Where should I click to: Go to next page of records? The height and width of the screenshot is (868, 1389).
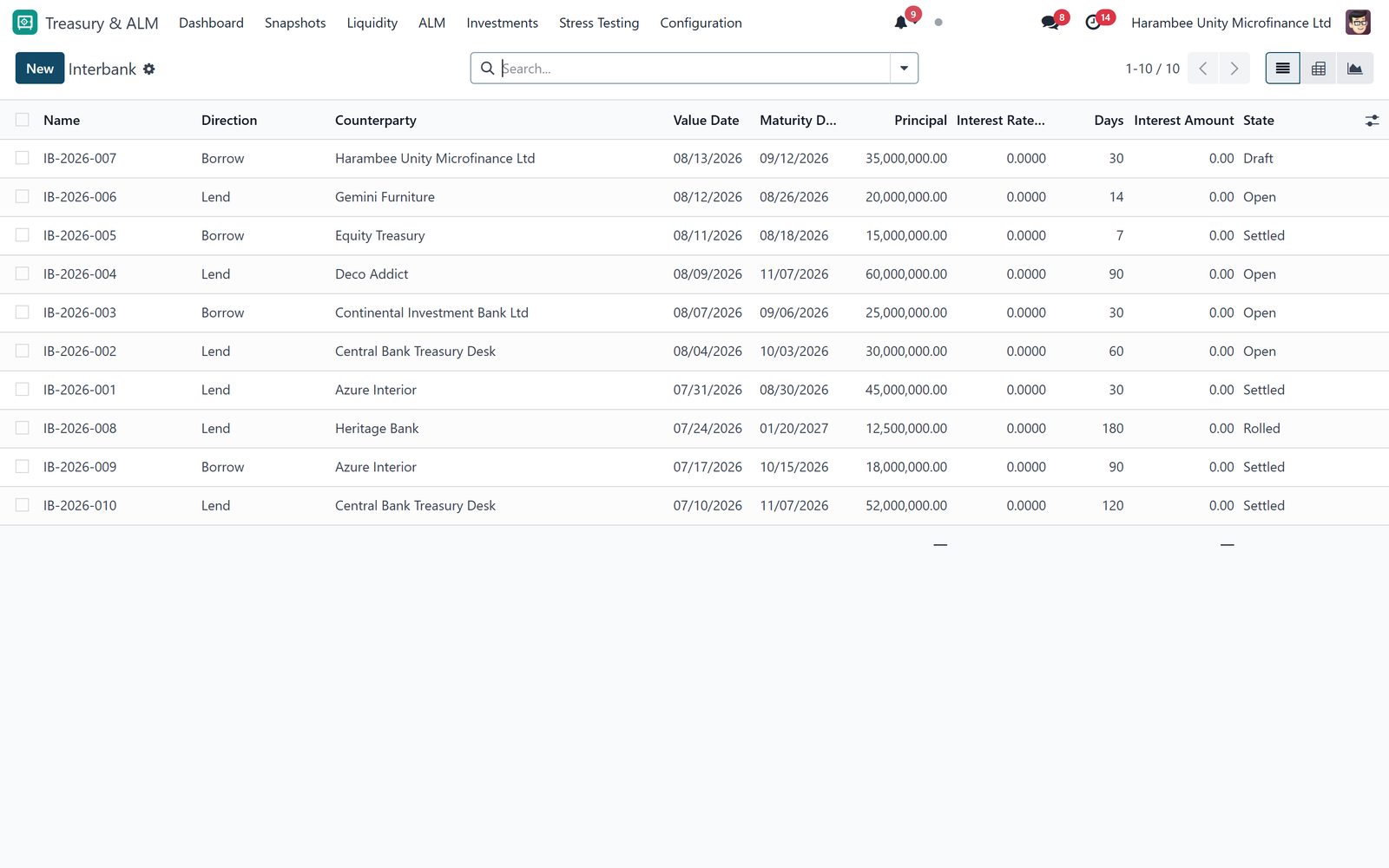[x=1234, y=69]
